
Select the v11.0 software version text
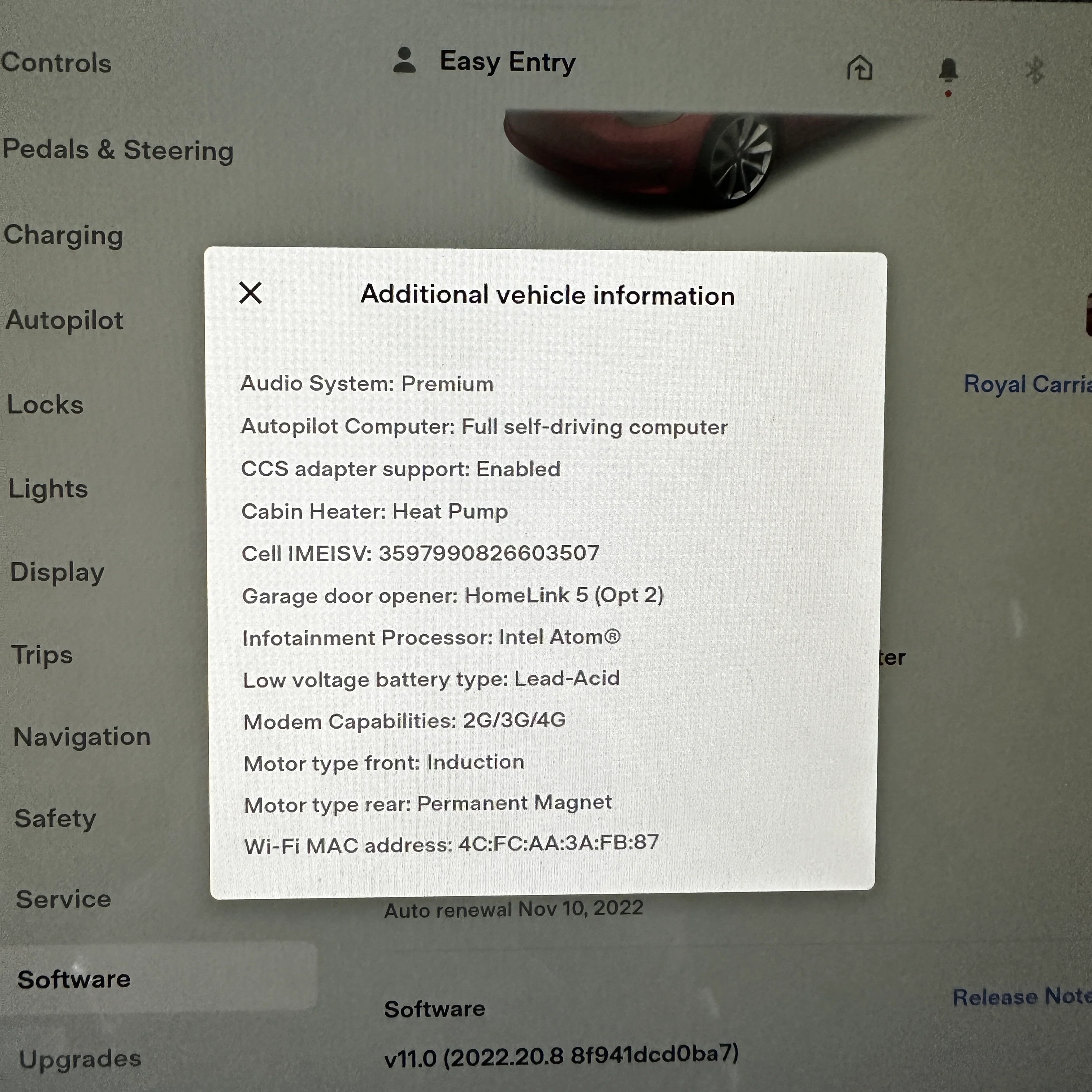[561, 1056]
